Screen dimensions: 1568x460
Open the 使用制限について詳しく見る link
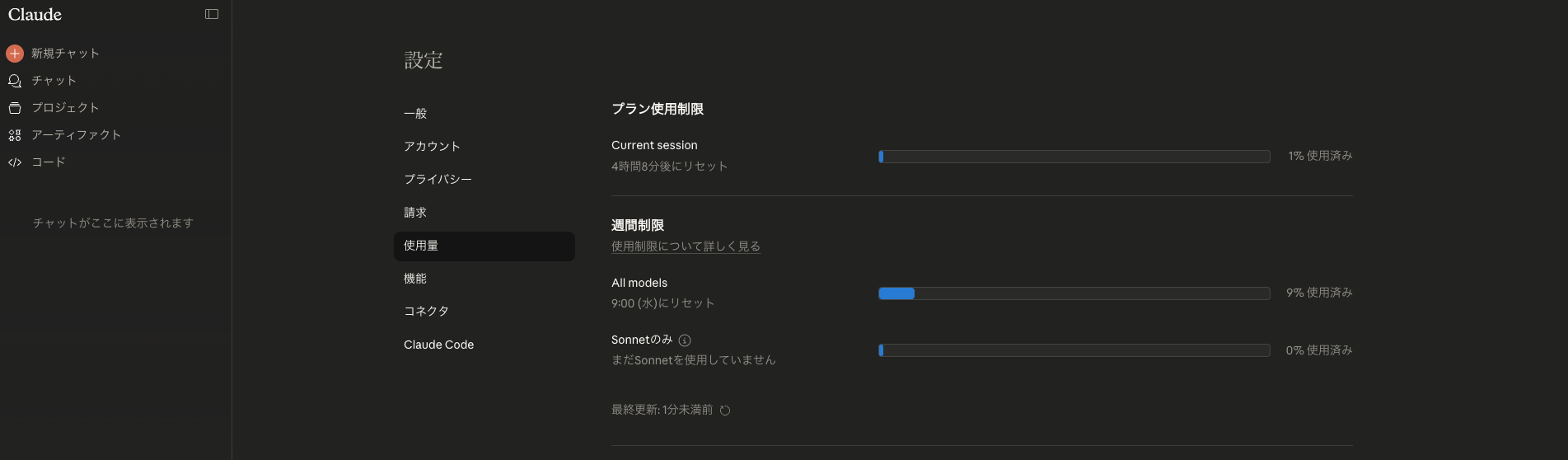click(x=686, y=246)
